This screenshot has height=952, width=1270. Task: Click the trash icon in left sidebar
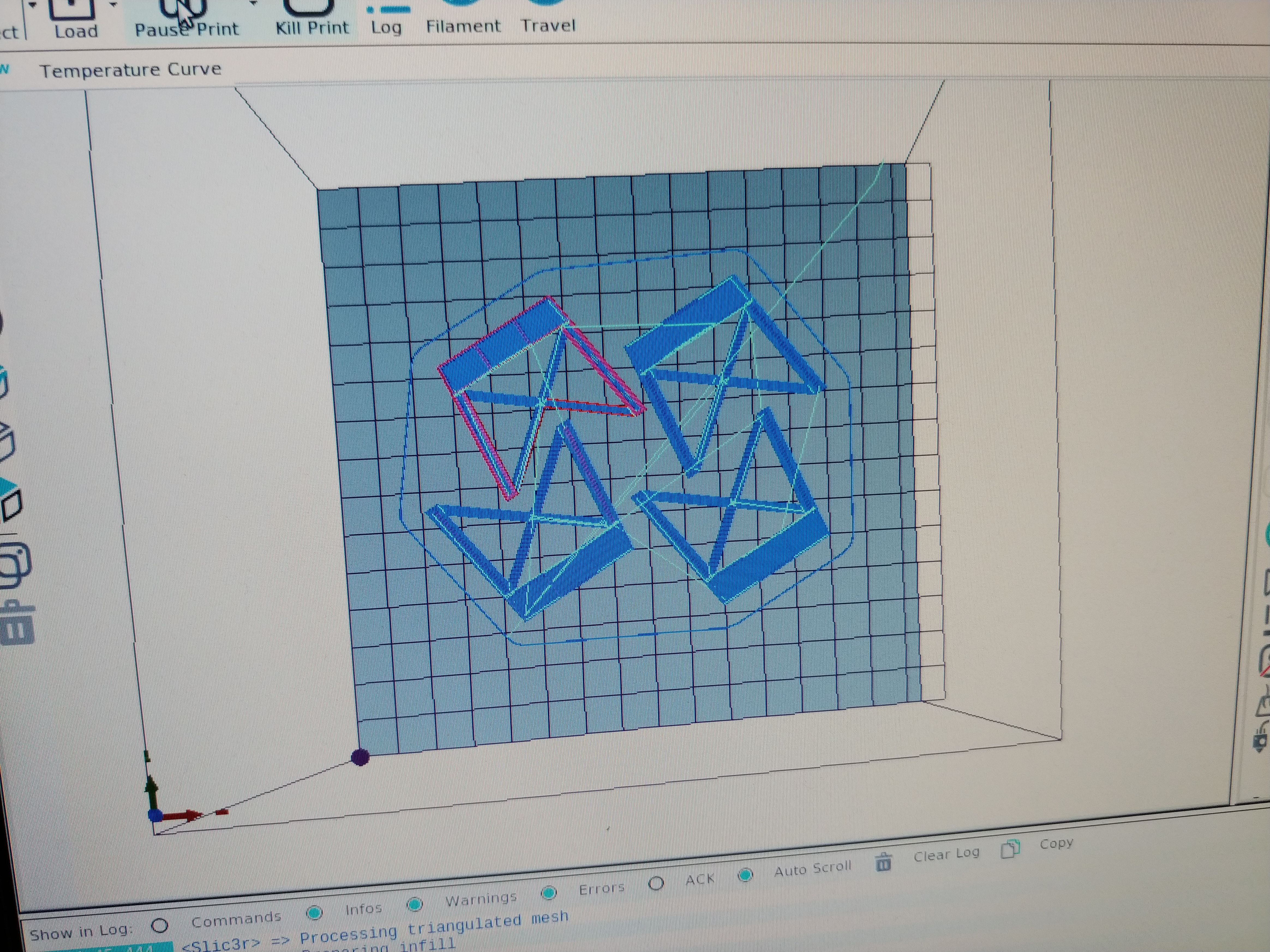17,624
